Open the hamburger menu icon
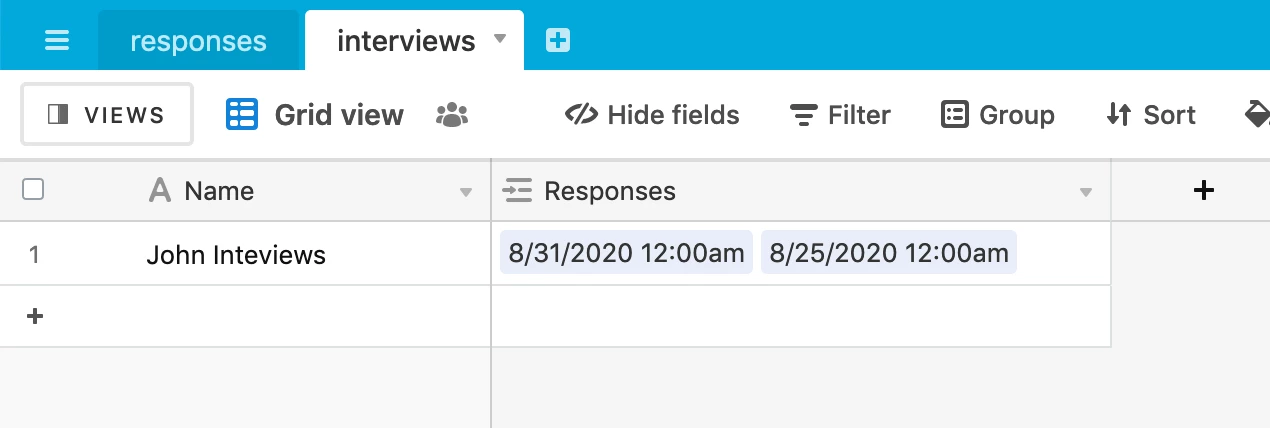 [57, 41]
